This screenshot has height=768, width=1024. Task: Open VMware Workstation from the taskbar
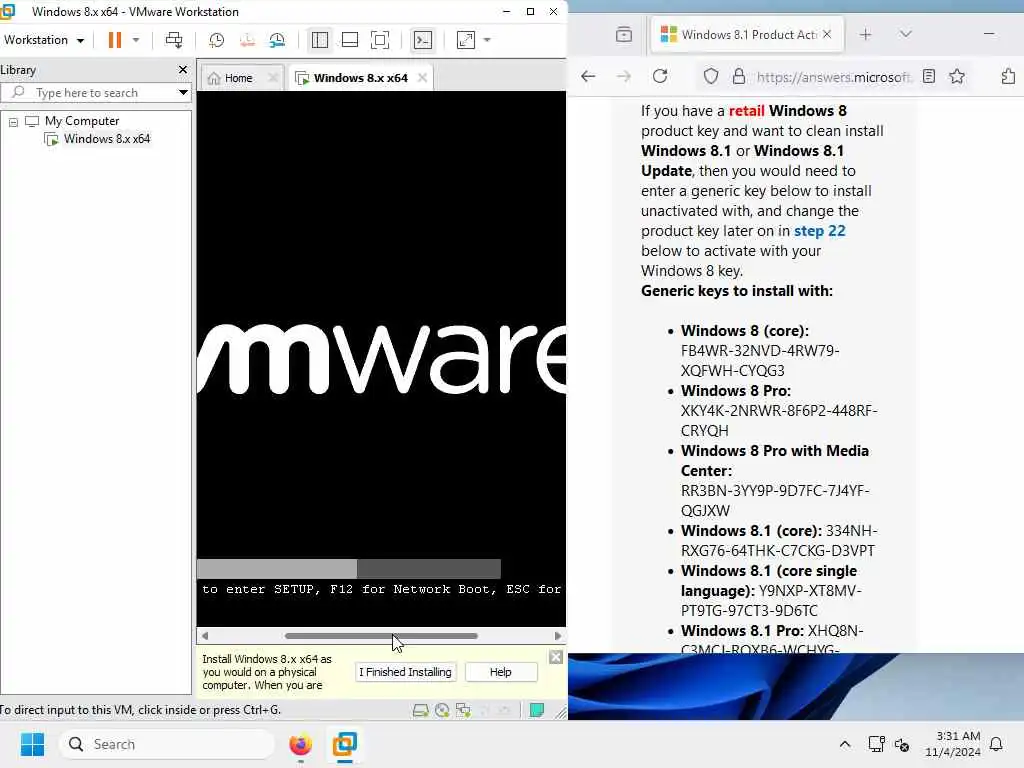pyautogui.click(x=344, y=744)
